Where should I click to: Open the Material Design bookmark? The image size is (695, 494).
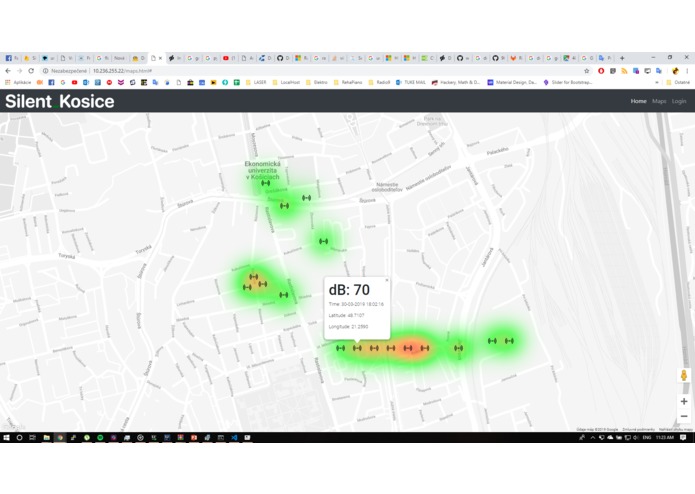click(512, 82)
